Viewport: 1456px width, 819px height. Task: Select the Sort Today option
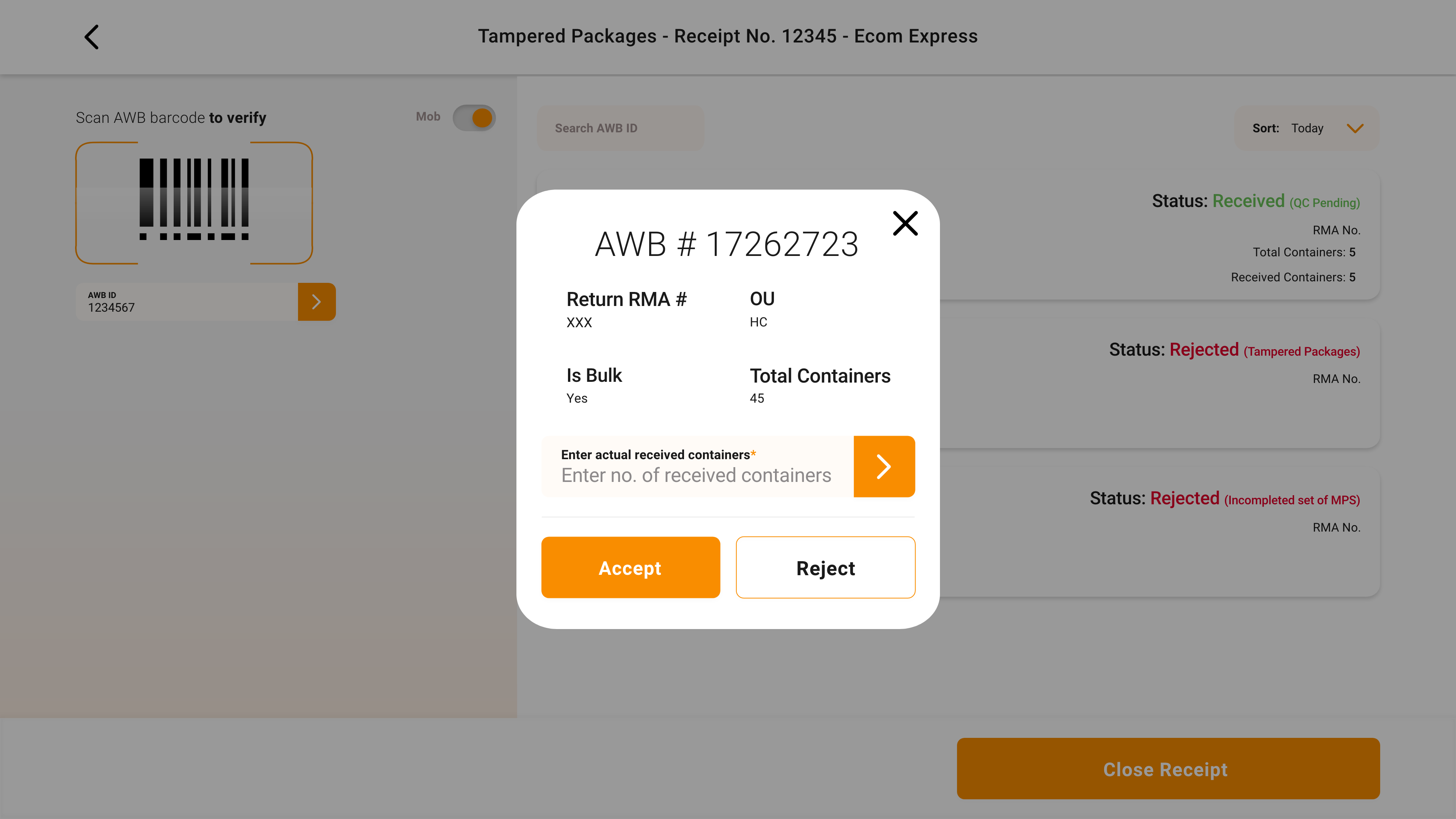pyautogui.click(x=1307, y=128)
